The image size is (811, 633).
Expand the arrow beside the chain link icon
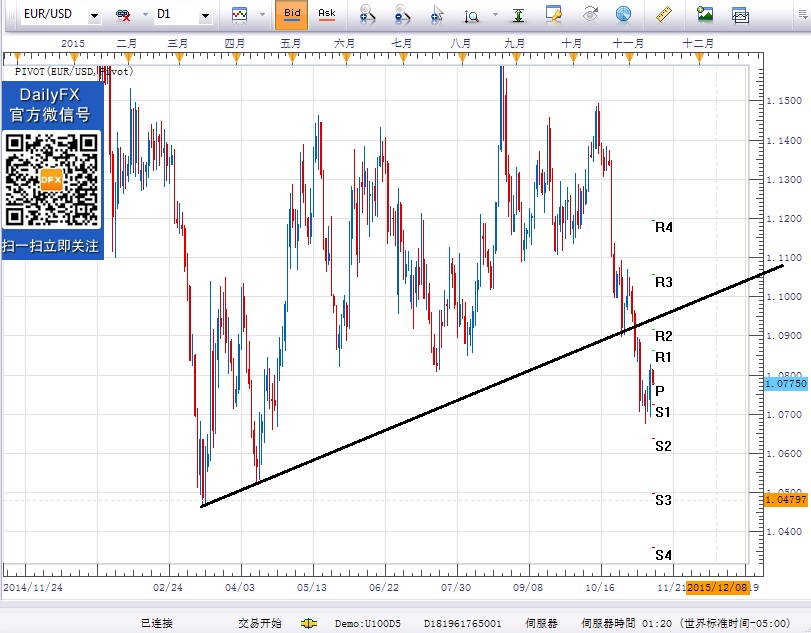tap(145, 15)
